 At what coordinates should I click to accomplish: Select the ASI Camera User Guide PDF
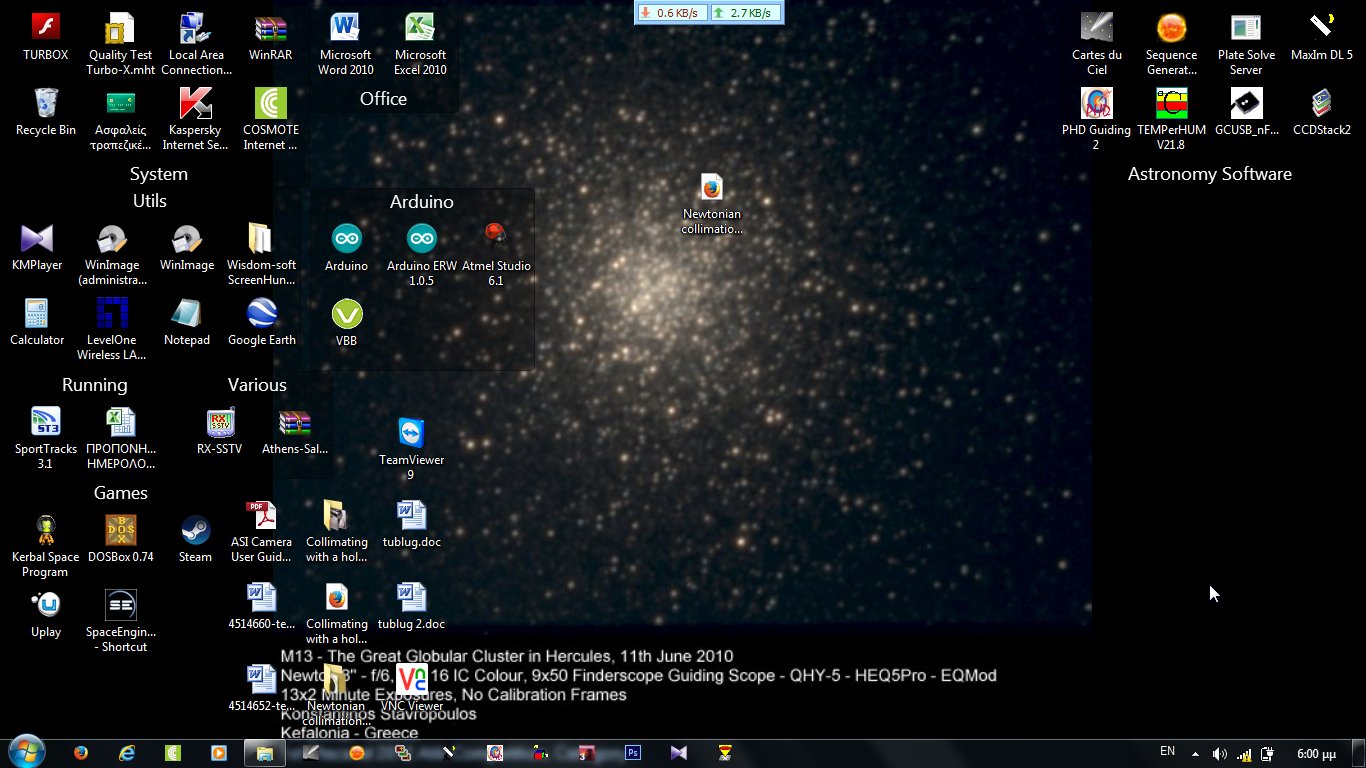coord(261,531)
